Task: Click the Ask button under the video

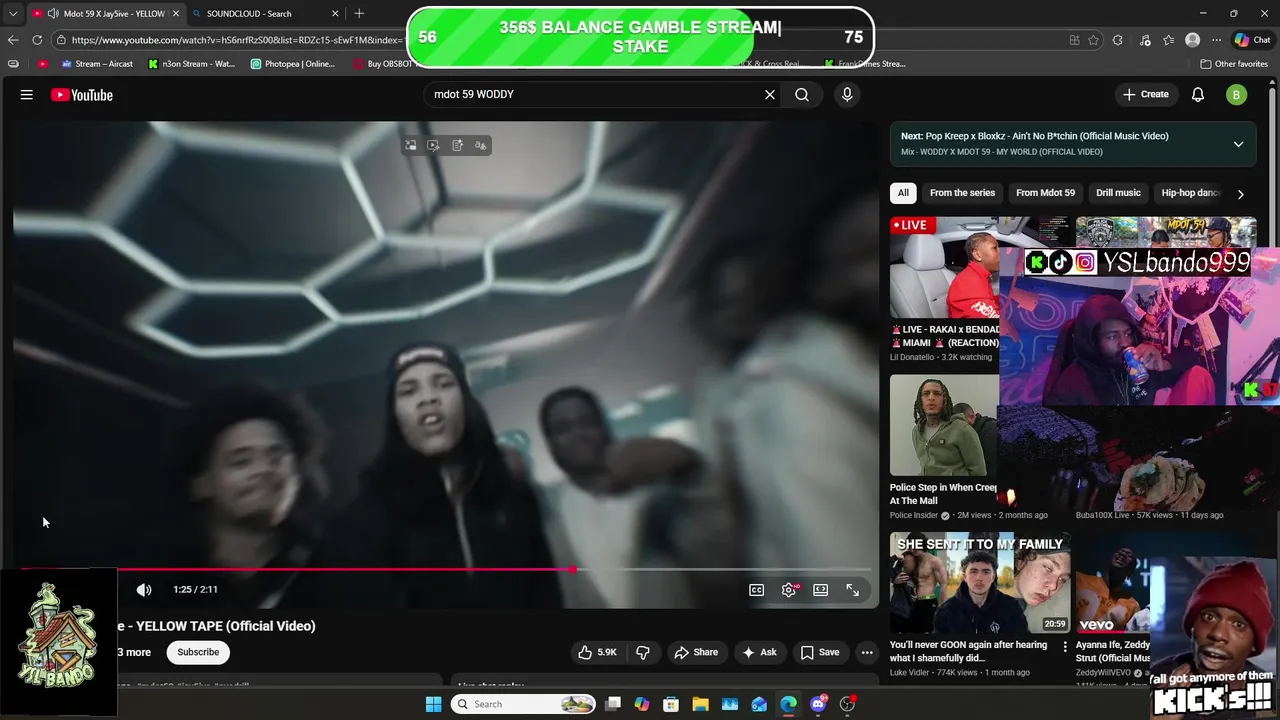Action: coord(759,652)
